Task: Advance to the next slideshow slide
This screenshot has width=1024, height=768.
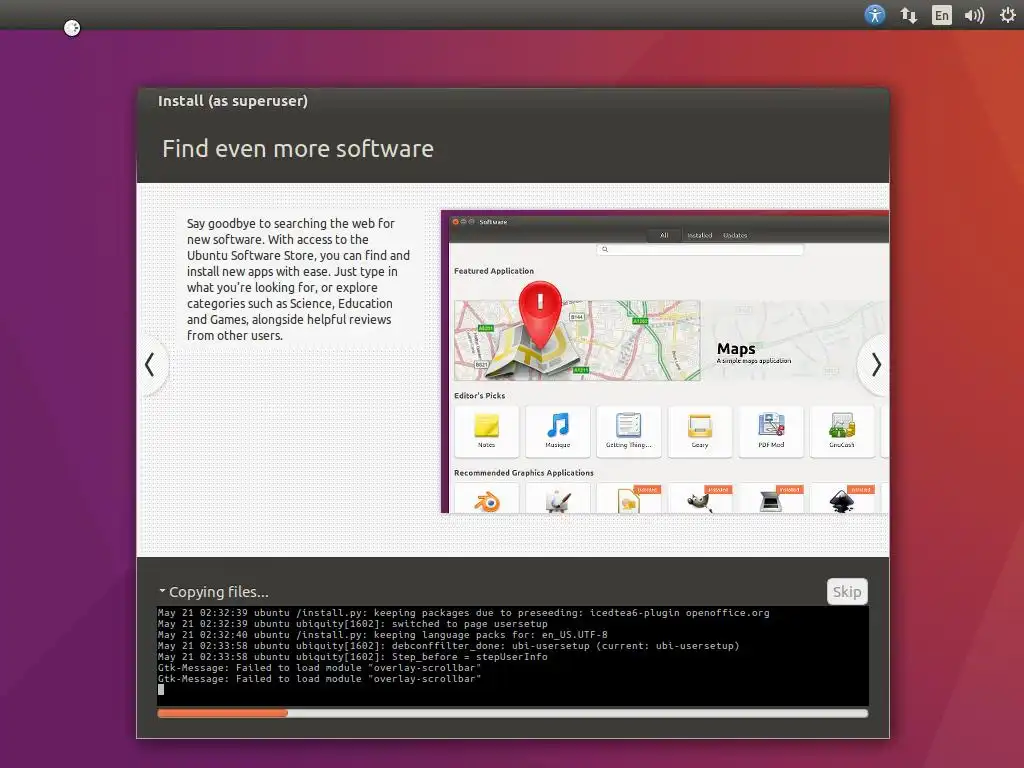Action: [876, 364]
